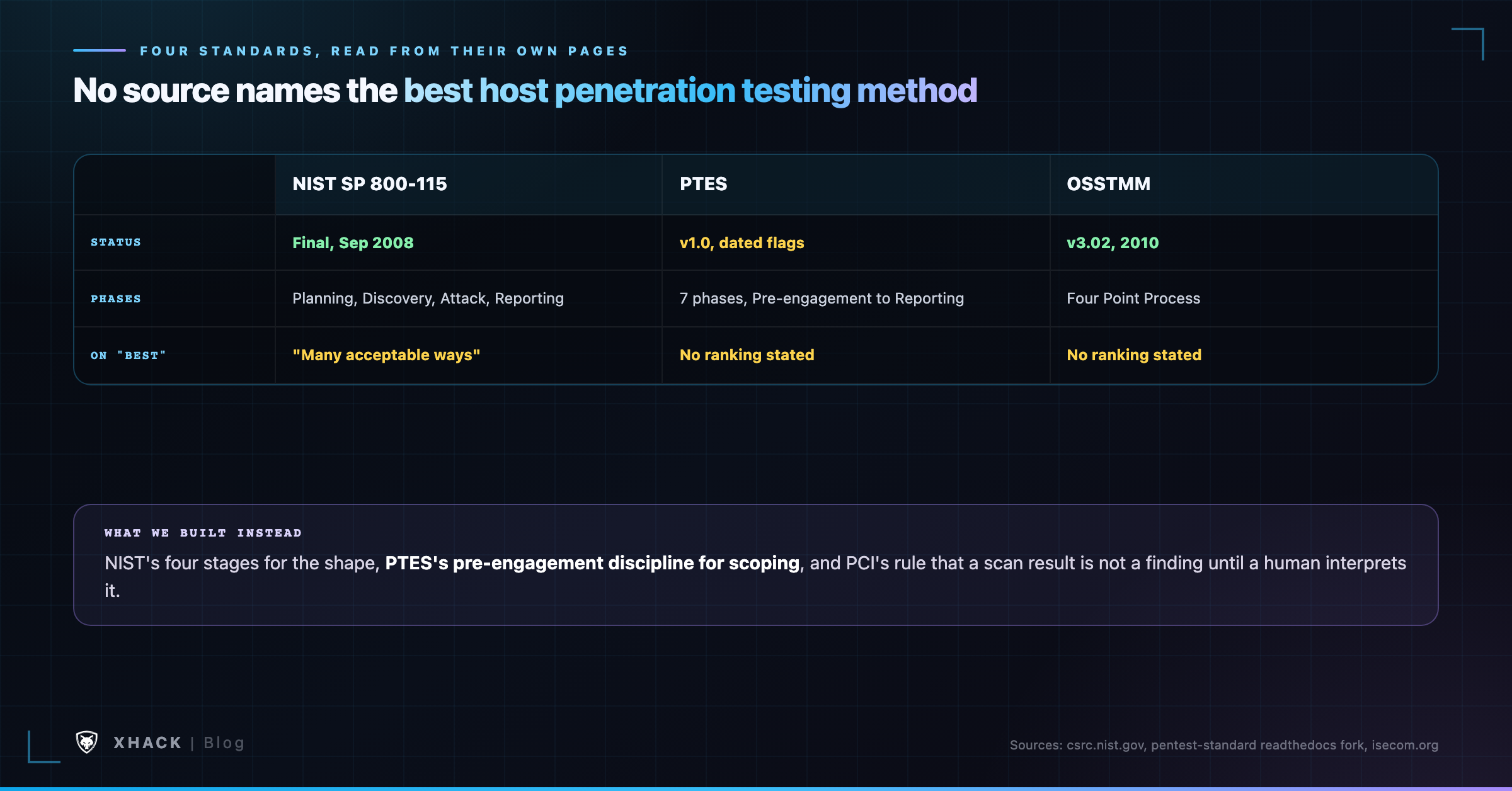Click the STATUS row label
1512x791 pixels.
(x=116, y=242)
